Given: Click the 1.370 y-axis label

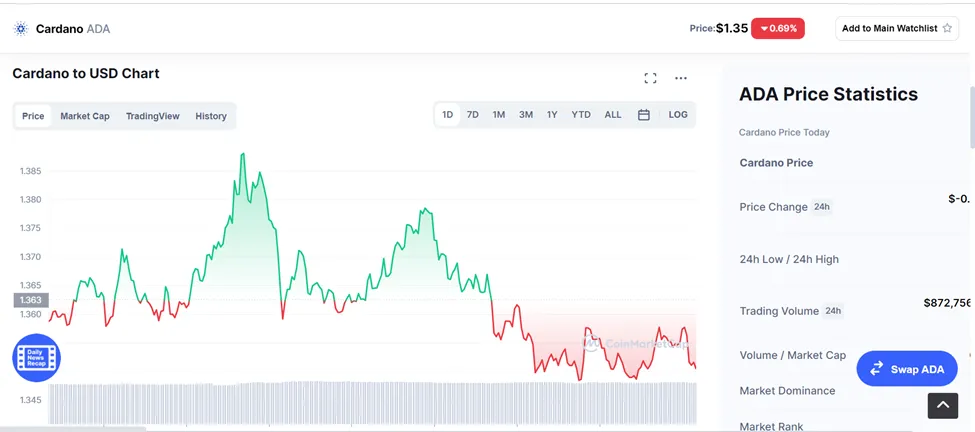Looking at the screenshot, I should (x=28, y=257).
